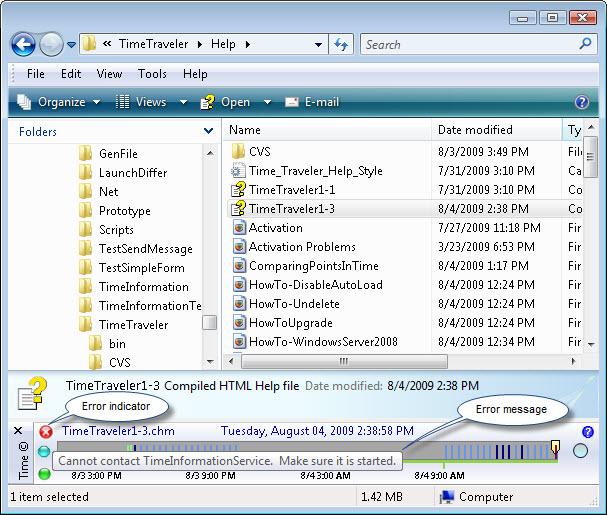Select the TestSendMessage folder in tree
Viewport: 607px width, 515px height.
point(135,249)
